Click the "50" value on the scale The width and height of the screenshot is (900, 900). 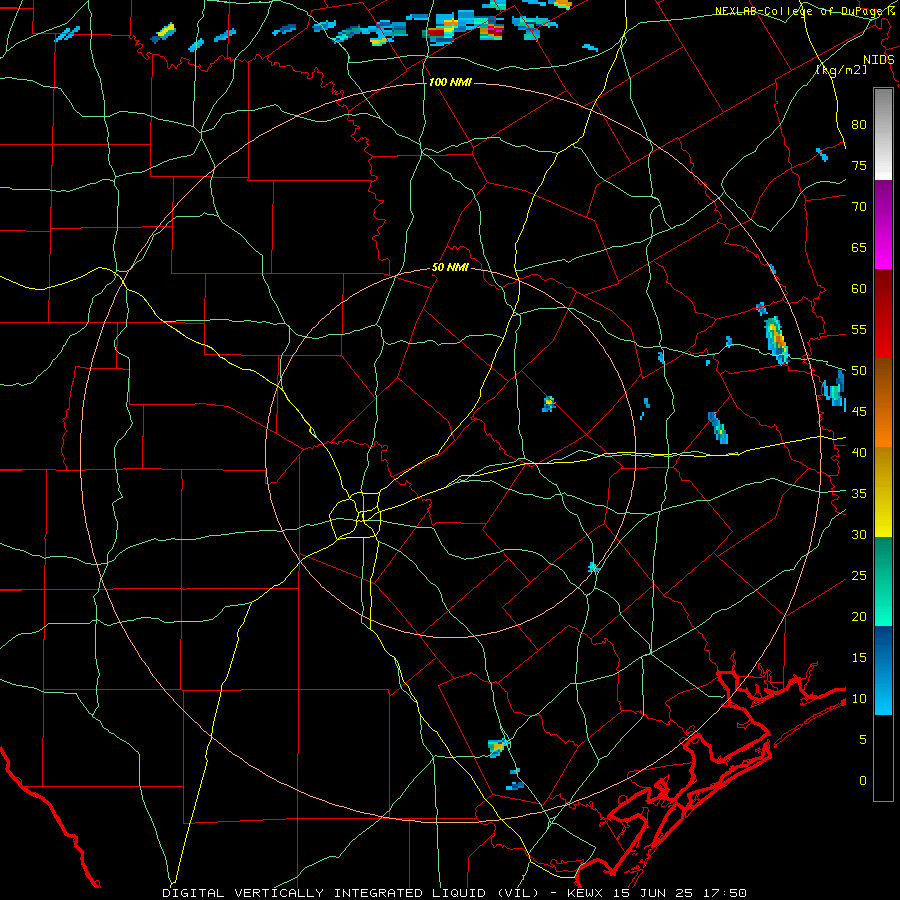click(859, 371)
